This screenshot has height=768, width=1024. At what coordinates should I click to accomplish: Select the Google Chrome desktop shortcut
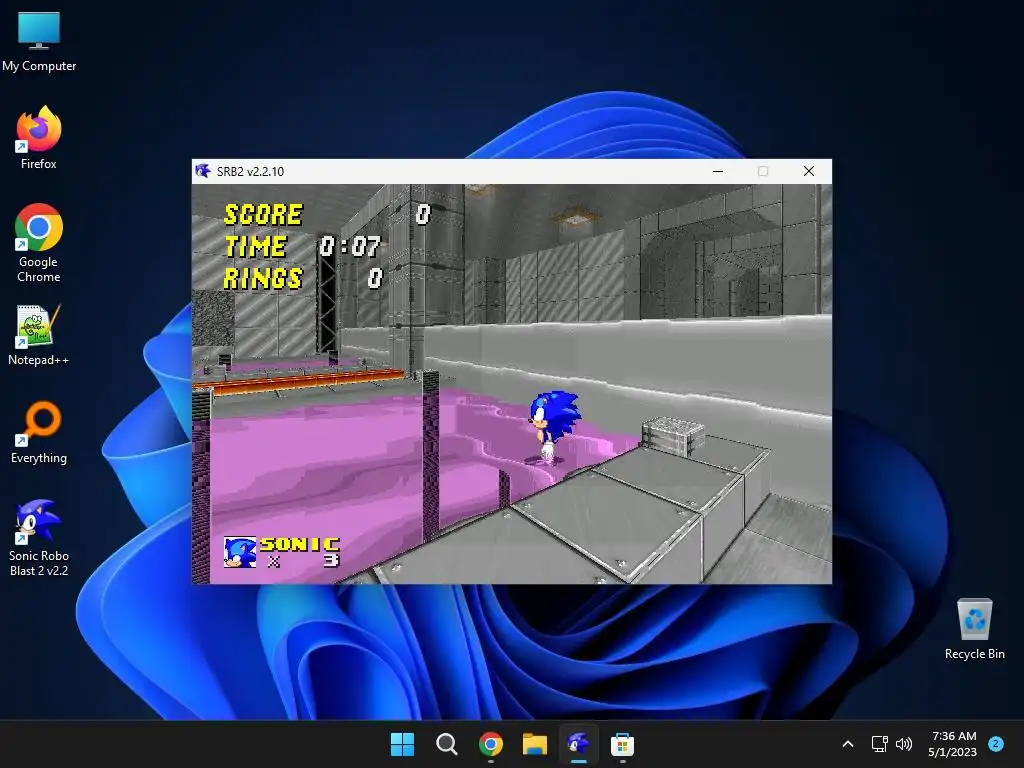(x=39, y=243)
